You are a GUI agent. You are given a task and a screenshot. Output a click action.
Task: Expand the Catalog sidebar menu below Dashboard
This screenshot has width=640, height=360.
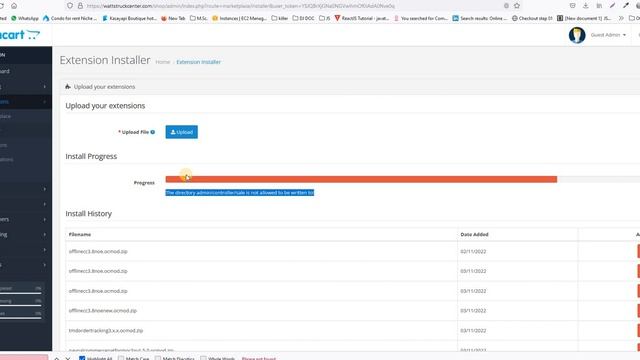[26, 87]
